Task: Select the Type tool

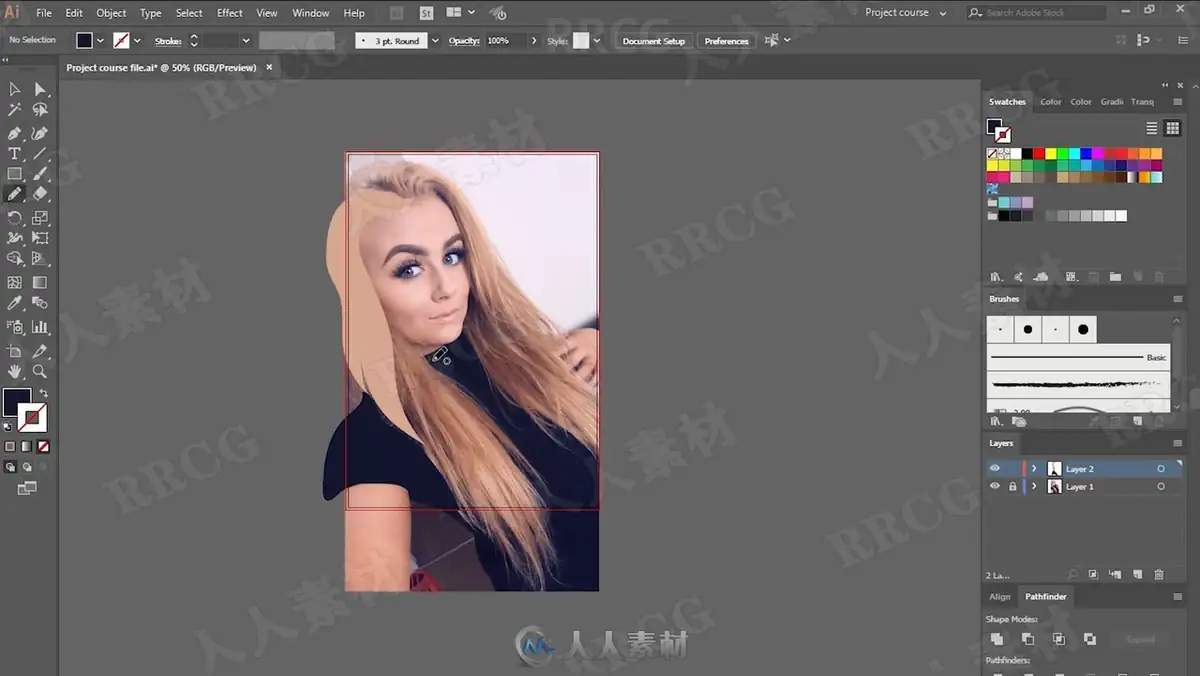Action: coord(14,154)
